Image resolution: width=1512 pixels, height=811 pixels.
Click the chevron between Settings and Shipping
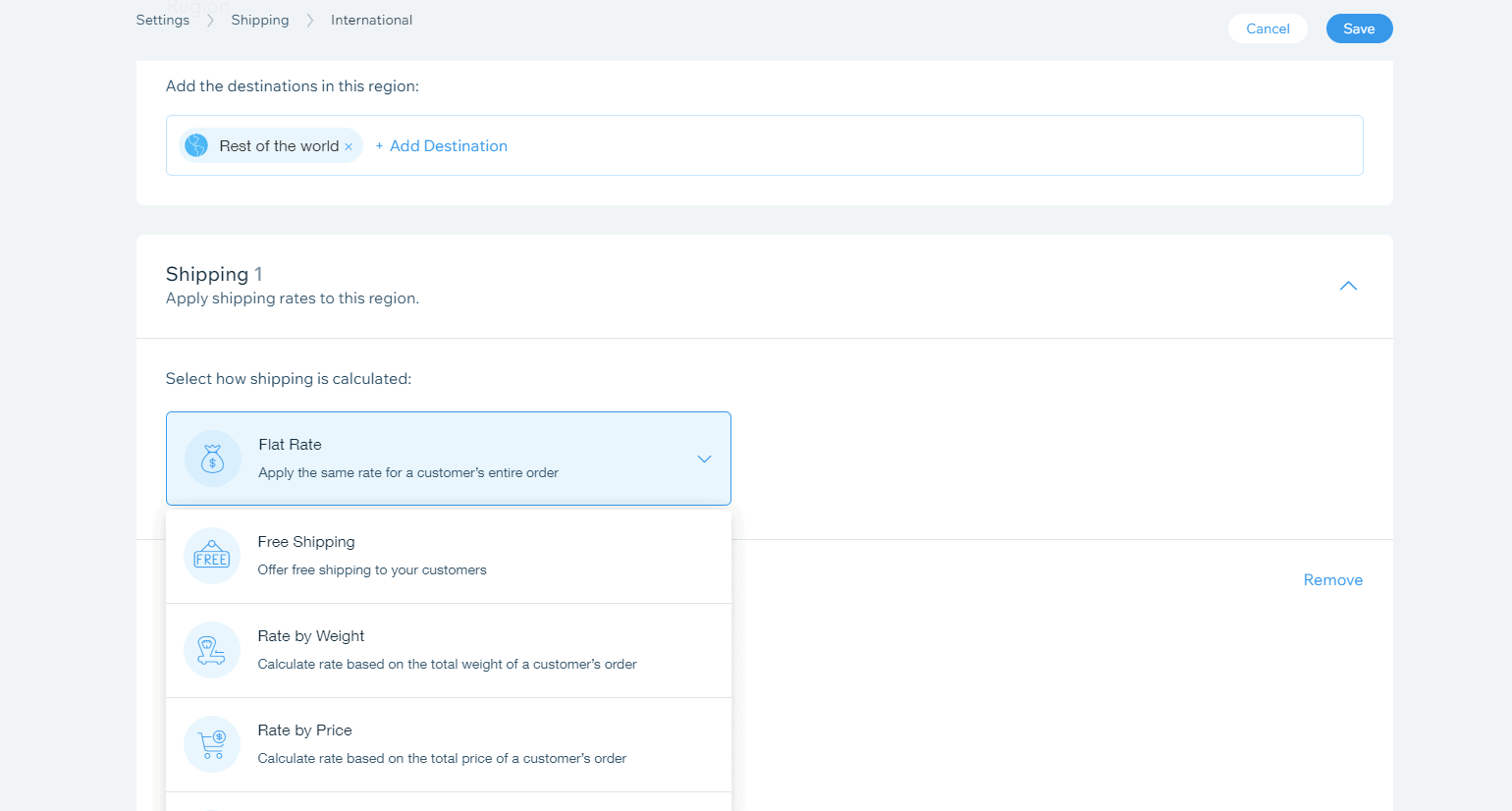point(210,21)
